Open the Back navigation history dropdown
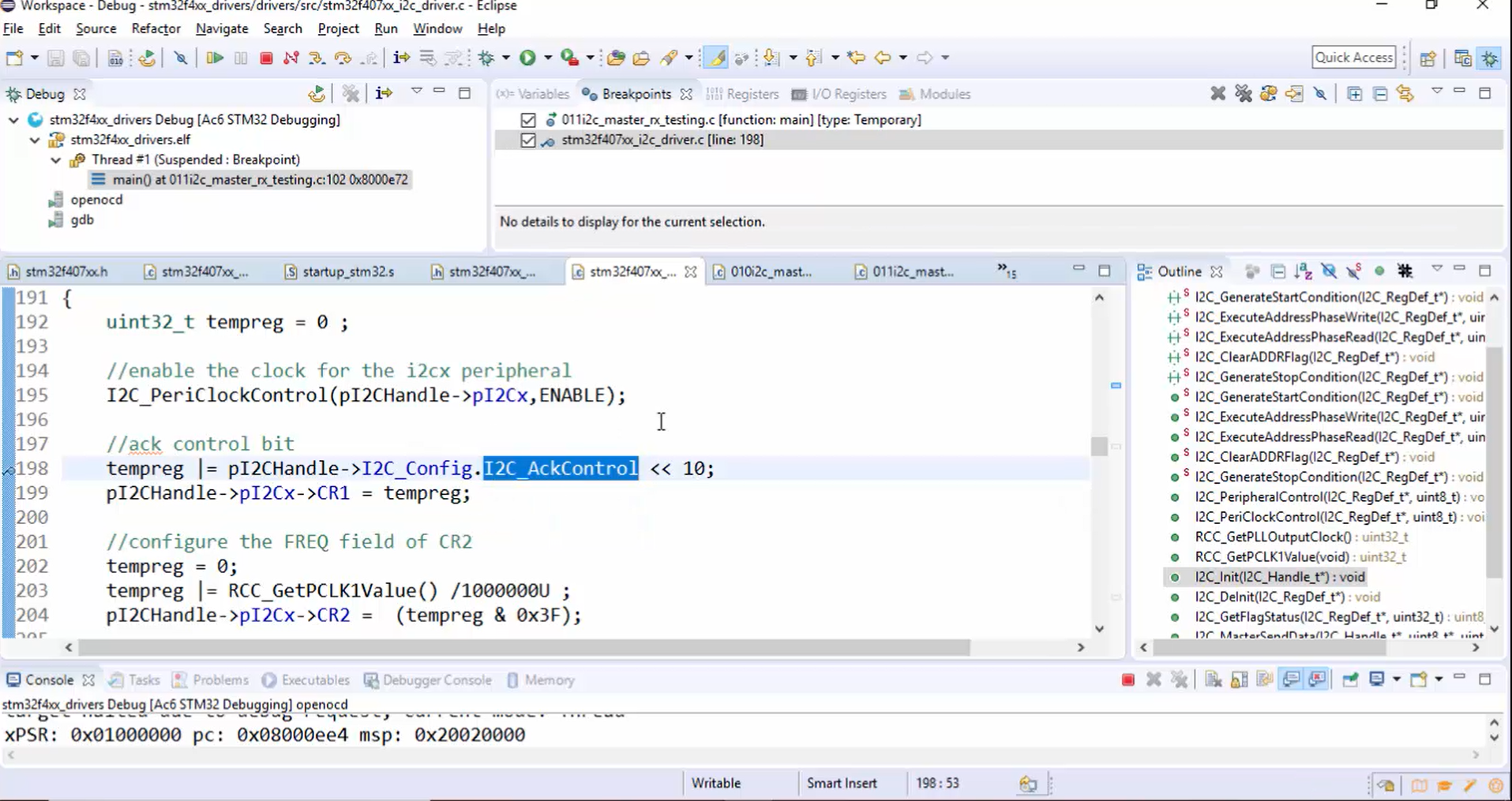The height and width of the screenshot is (801, 1512). coord(903,58)
